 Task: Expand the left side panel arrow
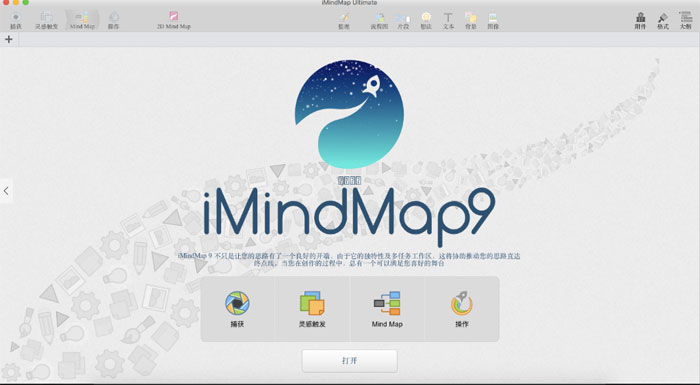pyautogui.click(x=6, y=191)
